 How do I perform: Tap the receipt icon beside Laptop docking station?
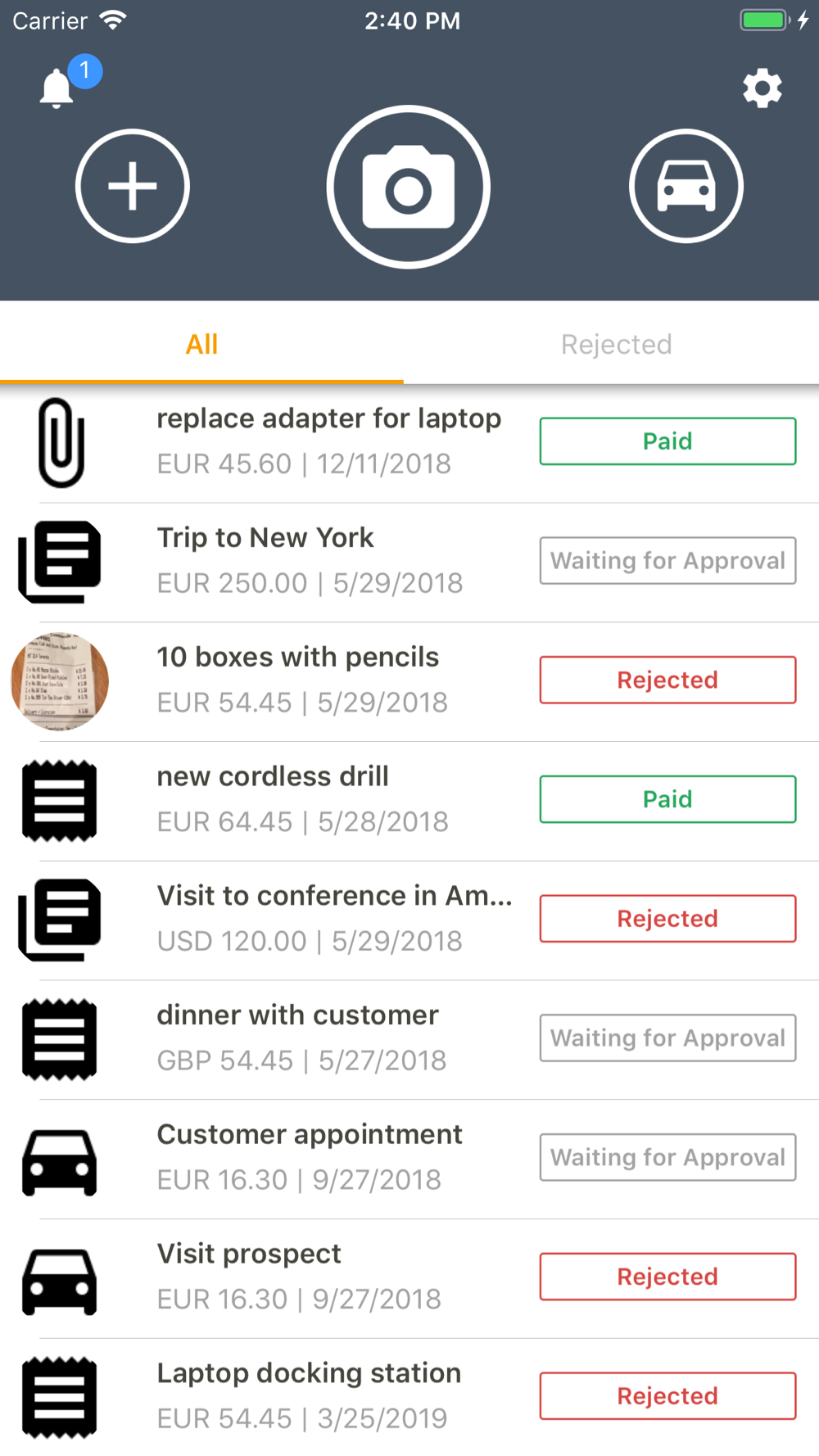point(60,1398)
